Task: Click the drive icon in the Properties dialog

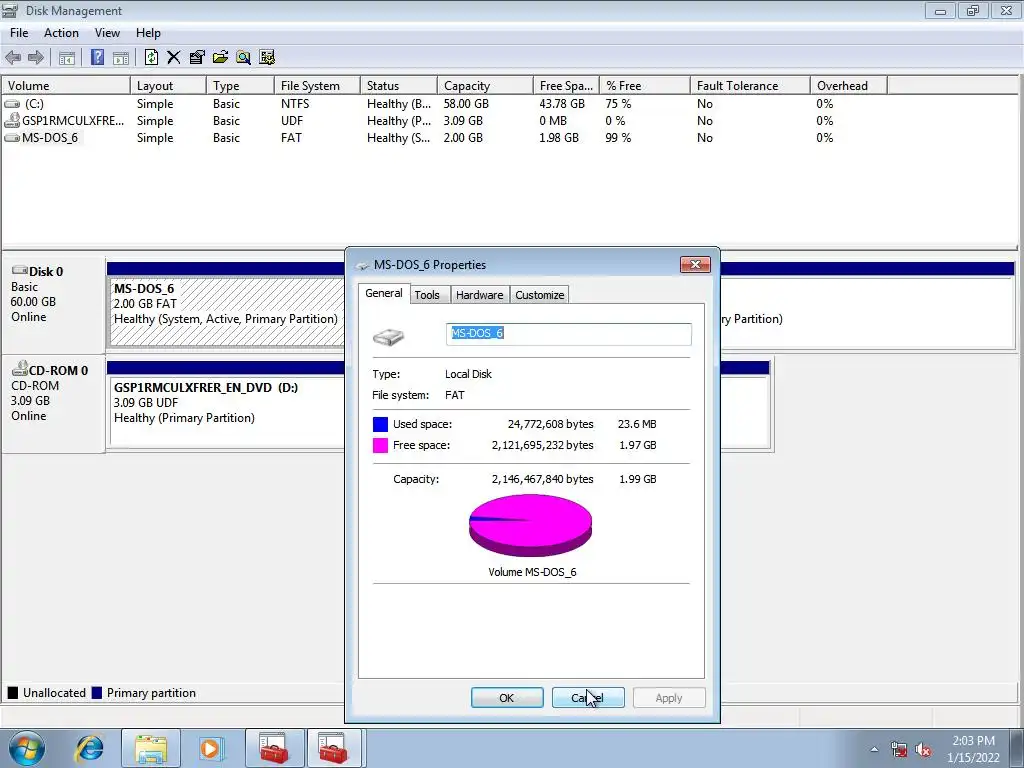Action: [389, 336]
